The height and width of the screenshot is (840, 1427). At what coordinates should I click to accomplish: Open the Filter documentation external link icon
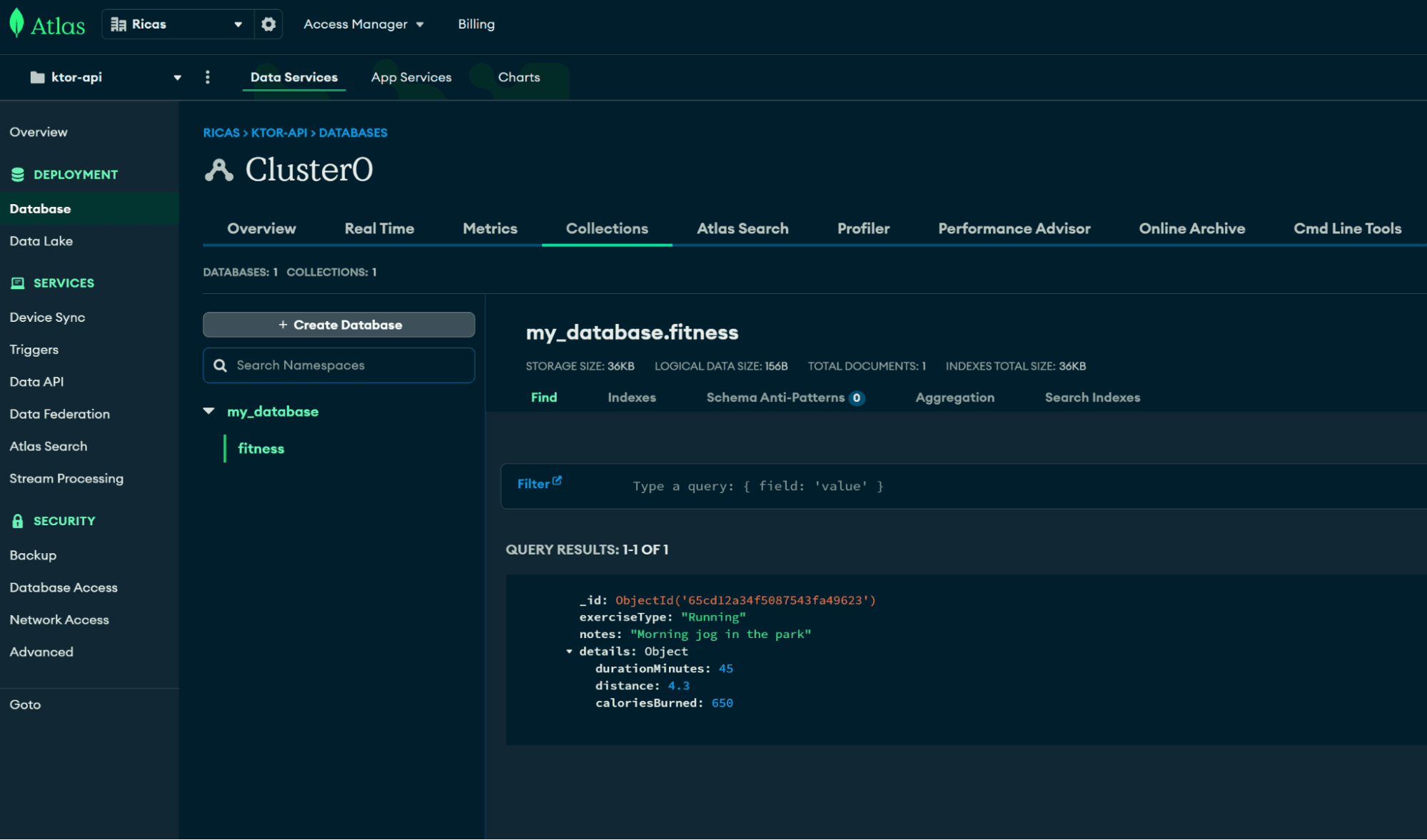click(x=557, y=479)
